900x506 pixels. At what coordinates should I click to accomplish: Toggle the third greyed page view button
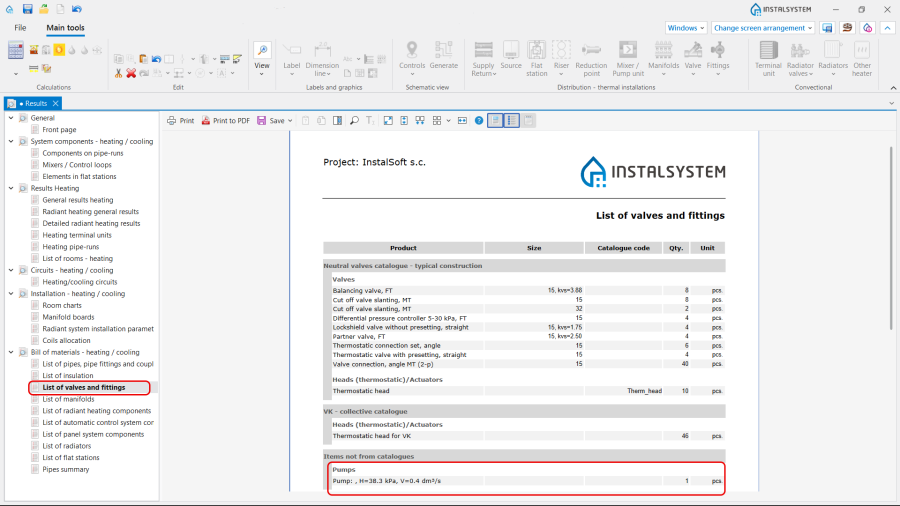pyautogui.click(x=529, y=120)
